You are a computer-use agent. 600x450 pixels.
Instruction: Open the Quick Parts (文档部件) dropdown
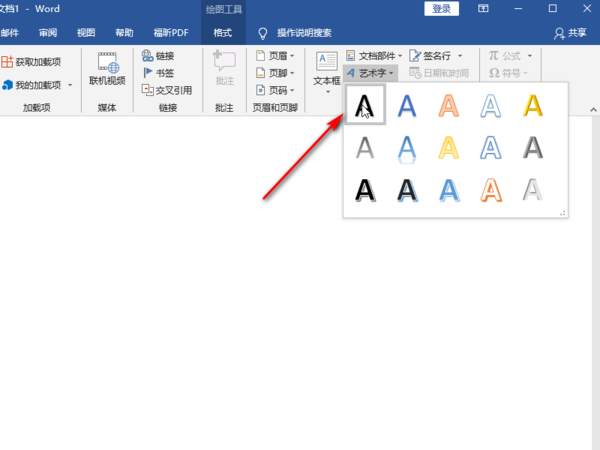click(374, 56)
